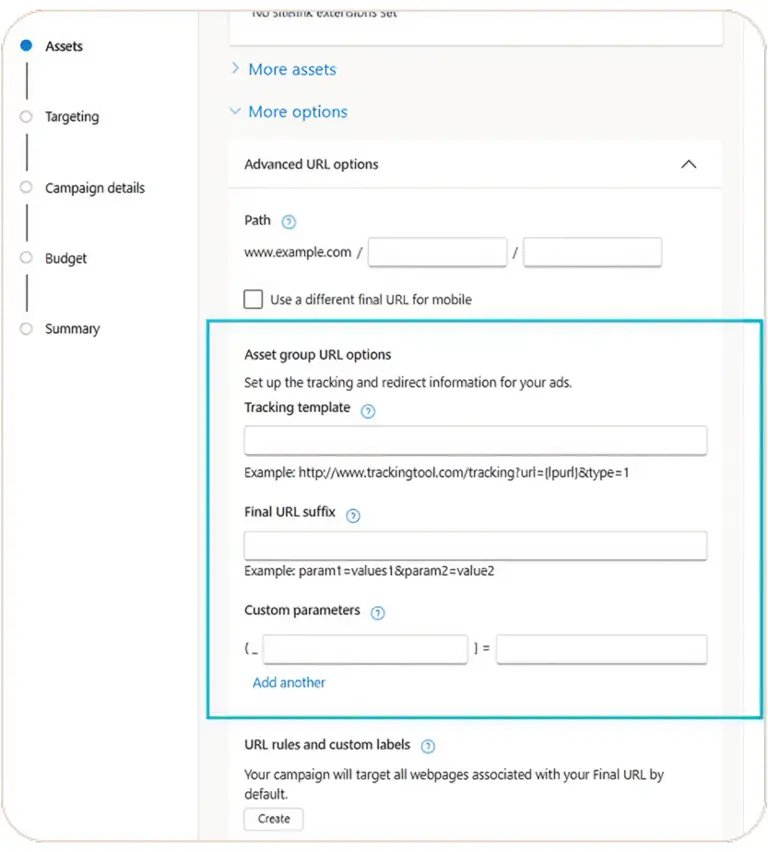The height and width of the screenshot is (852, 768).
Task: Select the Campaign details step circle
Action: click(x=26, y=187)
